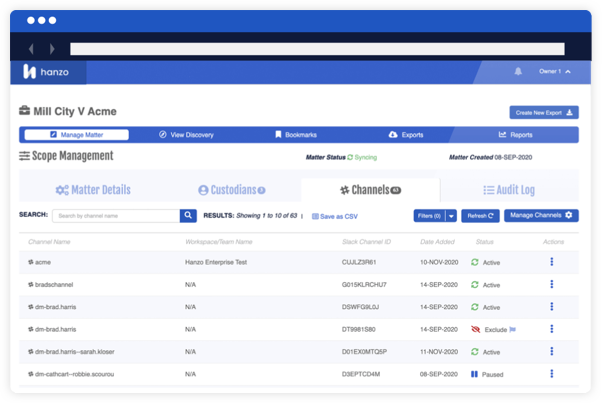The image size is (602, 403).
Task: Click the Slack Channel ID column header
Action: [366, 242]
